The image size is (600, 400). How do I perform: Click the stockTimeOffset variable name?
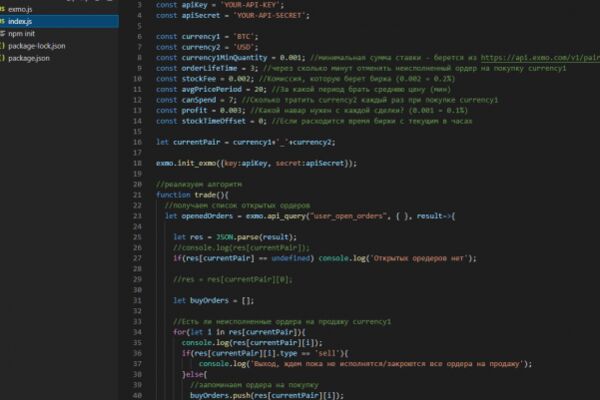pos(214,121)
